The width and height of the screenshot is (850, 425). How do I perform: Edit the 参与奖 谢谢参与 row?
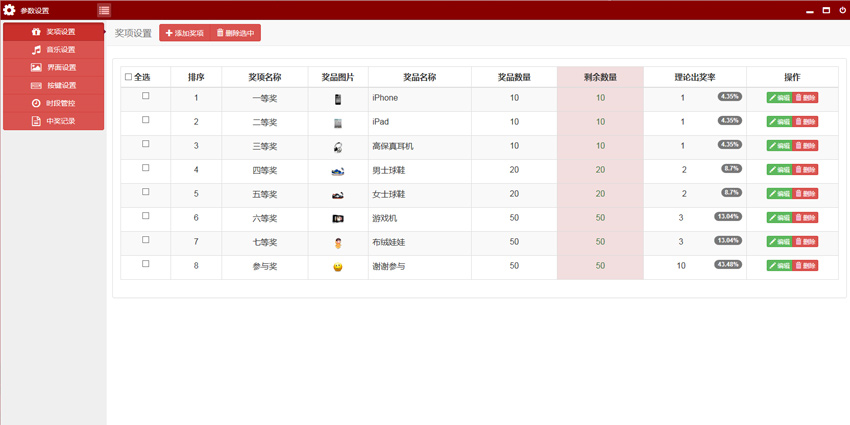[780, 266]
